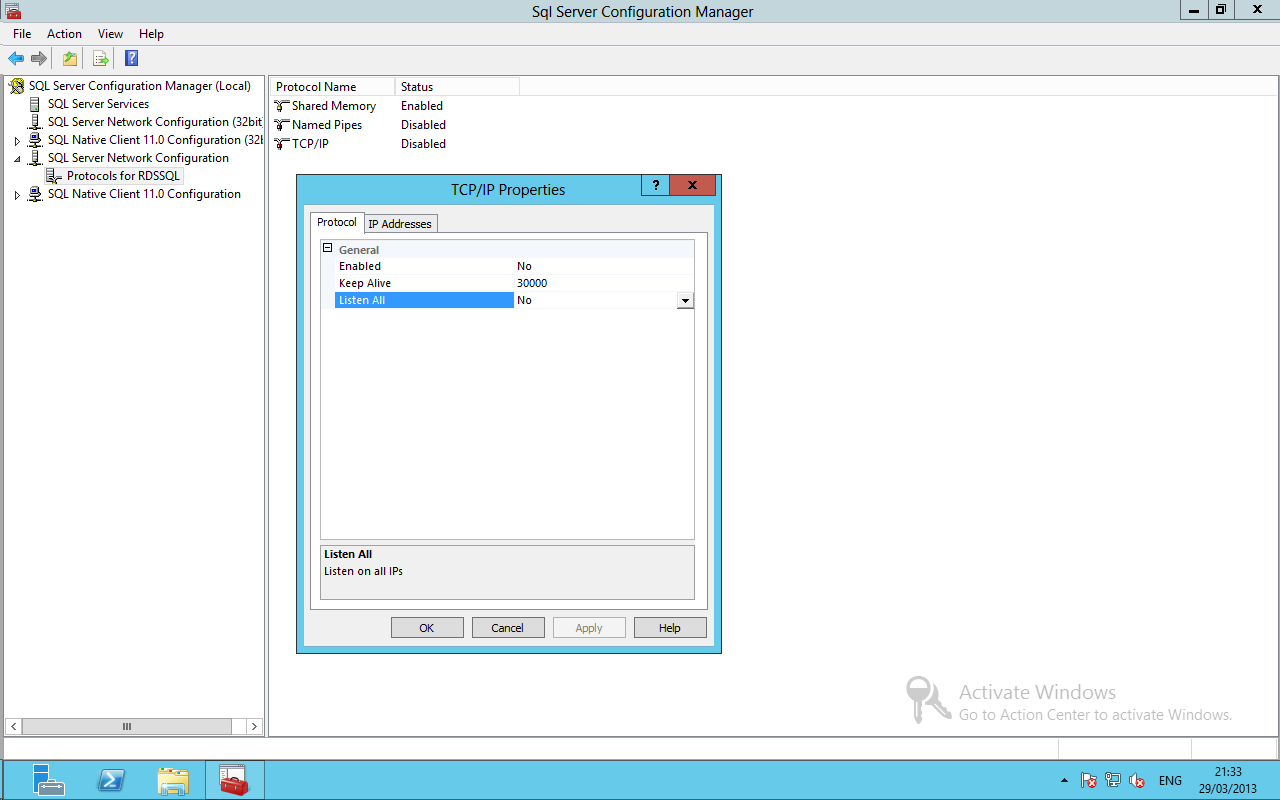Select SQL Native Client 11.0 Configuration (32bit) label

point(155,140)
